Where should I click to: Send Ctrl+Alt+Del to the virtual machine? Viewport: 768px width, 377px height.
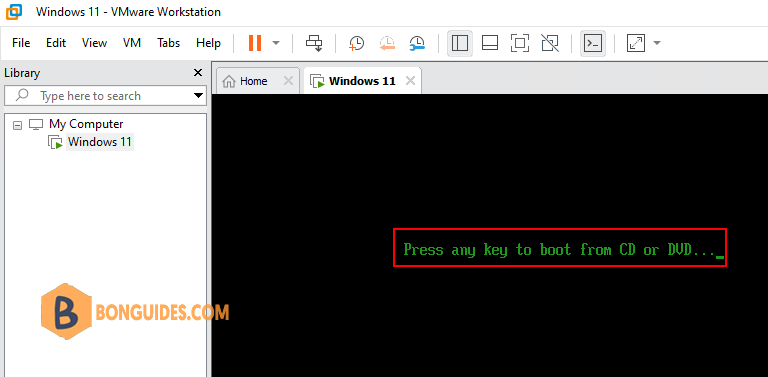click(x=314, y=43)
